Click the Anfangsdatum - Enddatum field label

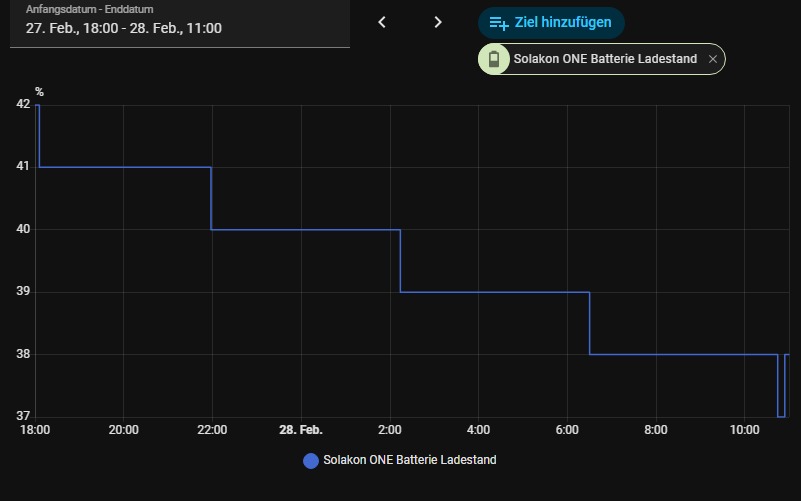point(76,9)
